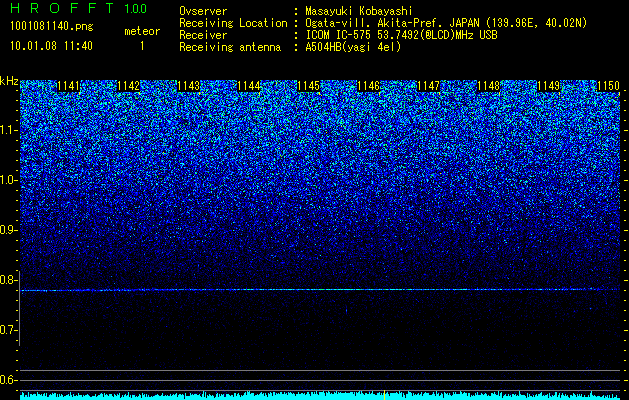This screenshot has height=400, width=629.
Task: Click the cyan signal power graph at bottom
Action: coord(320,396)
